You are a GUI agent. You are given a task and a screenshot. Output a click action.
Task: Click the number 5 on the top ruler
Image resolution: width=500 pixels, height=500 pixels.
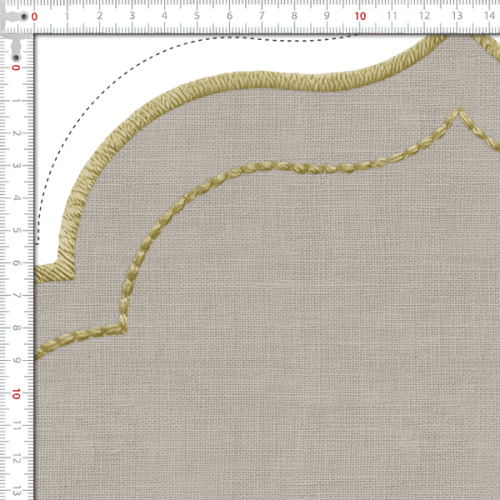click(x=197, y=16)
